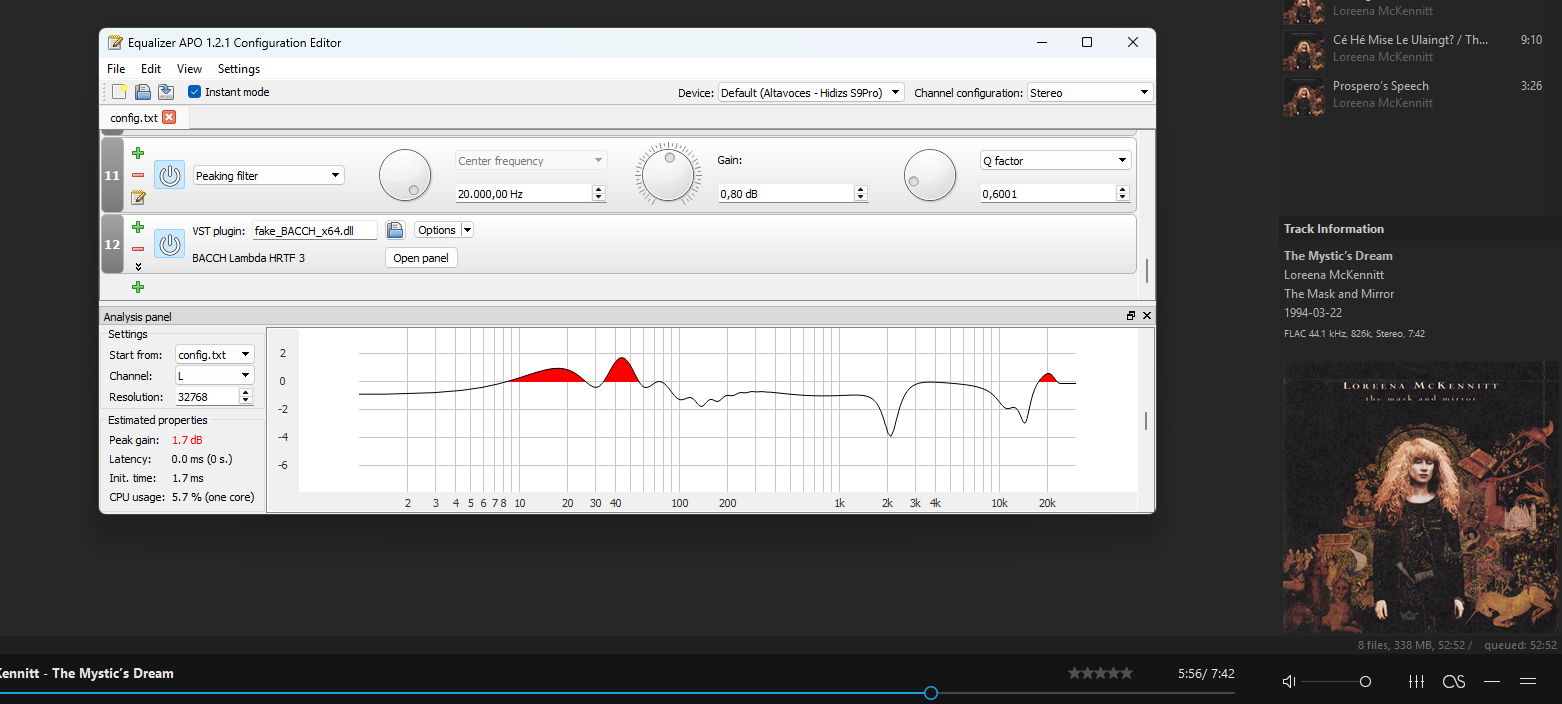Click the VST Options button
The image size is (1562, 704).
pyautogui.click(x=437, y=230)
